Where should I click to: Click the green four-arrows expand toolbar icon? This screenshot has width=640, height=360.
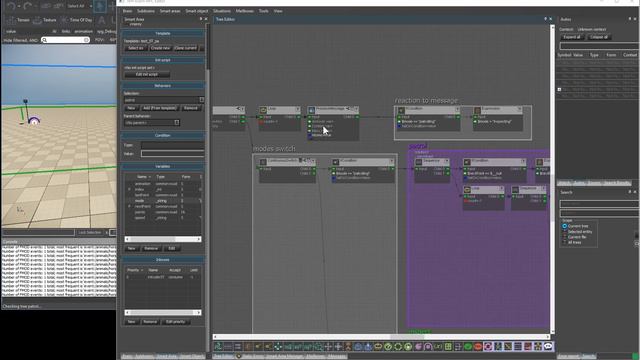point(278,347)
